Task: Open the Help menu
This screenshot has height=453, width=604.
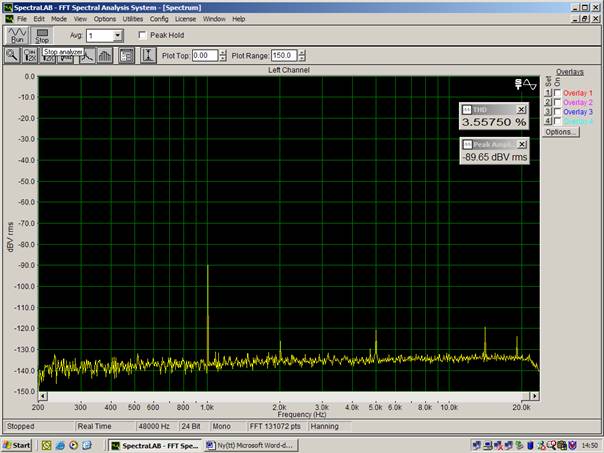Action: [x=239, y=19]
